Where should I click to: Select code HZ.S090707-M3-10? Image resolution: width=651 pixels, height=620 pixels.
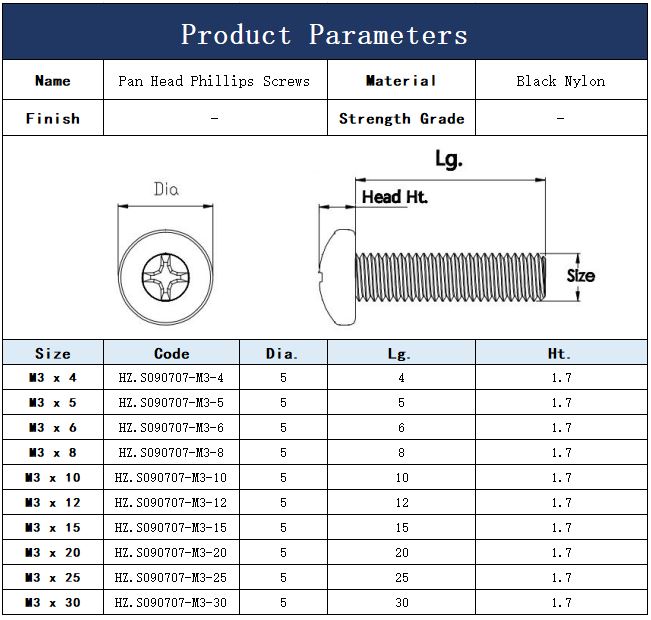pyautogui.click(x=171, y=478)
